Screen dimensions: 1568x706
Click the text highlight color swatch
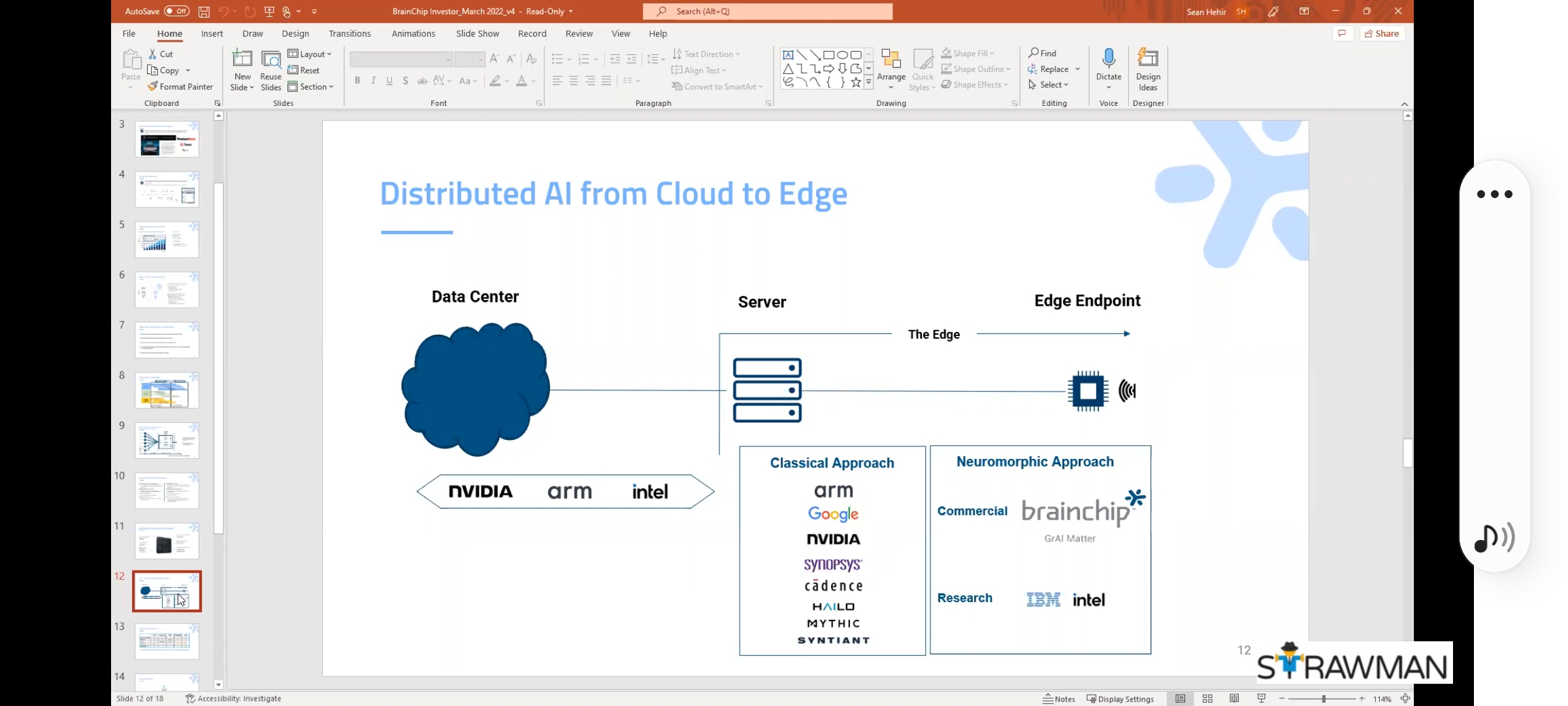point(495,80)
